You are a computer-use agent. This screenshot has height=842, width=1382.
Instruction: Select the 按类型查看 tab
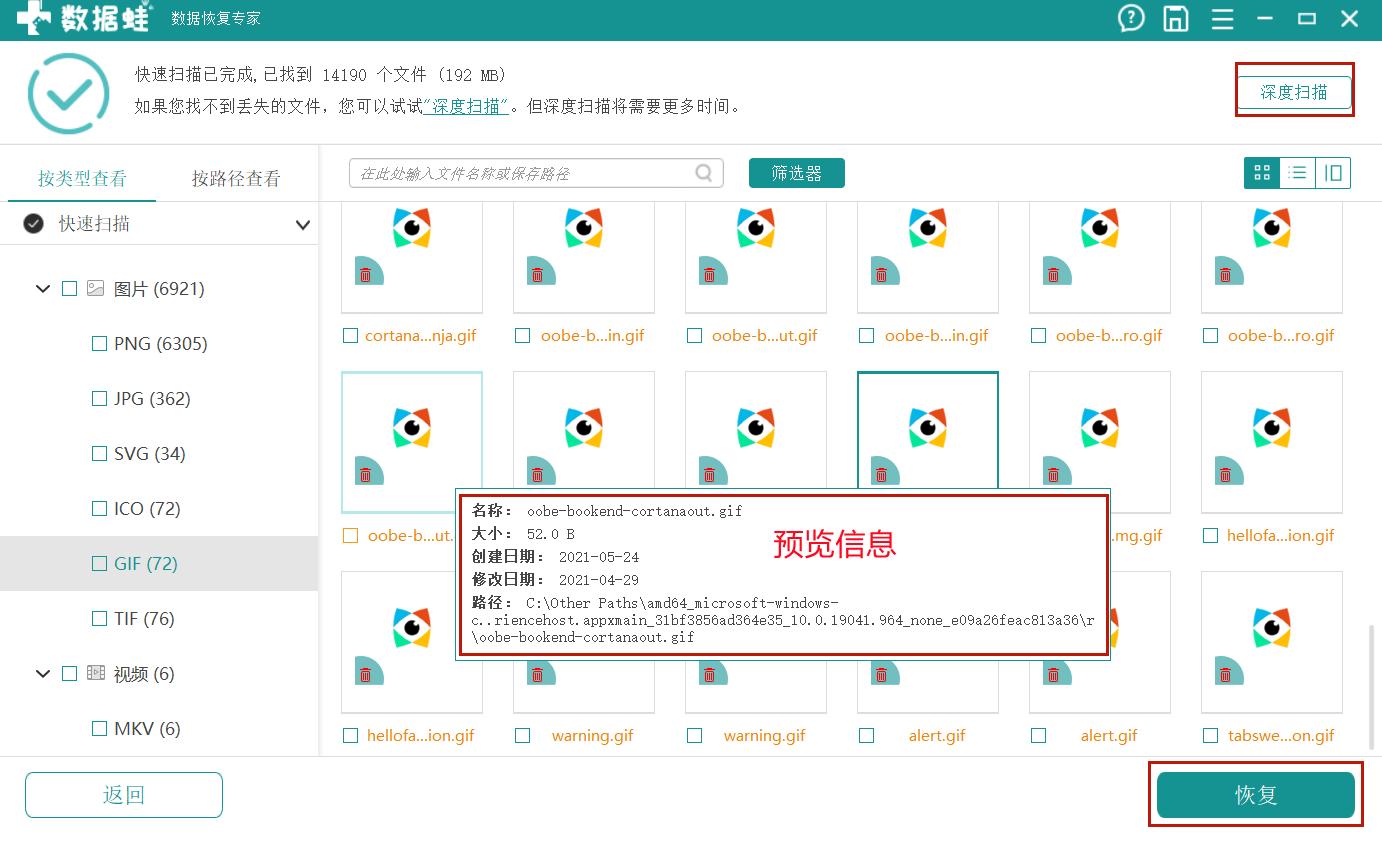(82, 179)
